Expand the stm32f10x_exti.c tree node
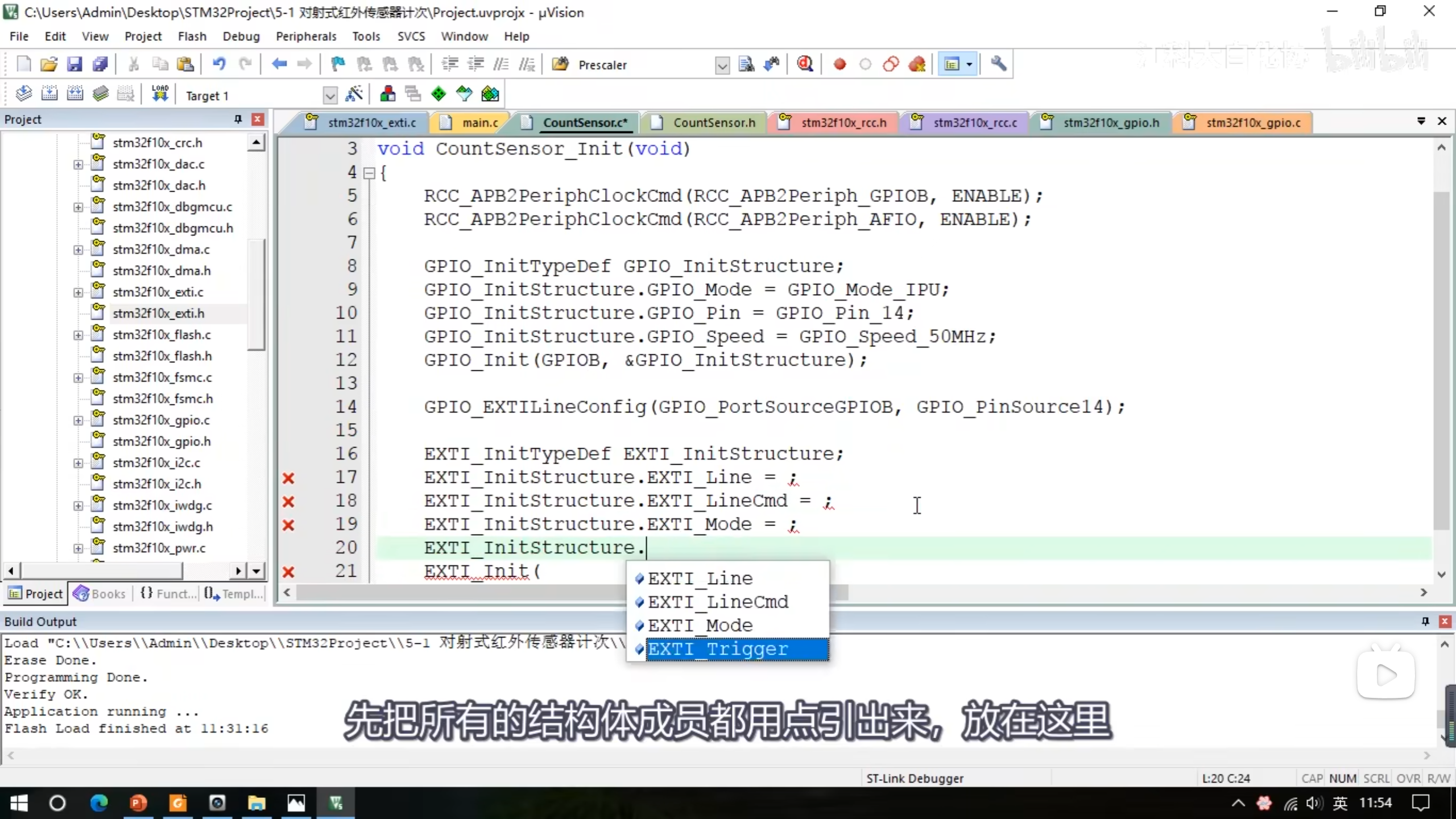The height and width of the screenshot is (819, 1456). pos(78,292)
